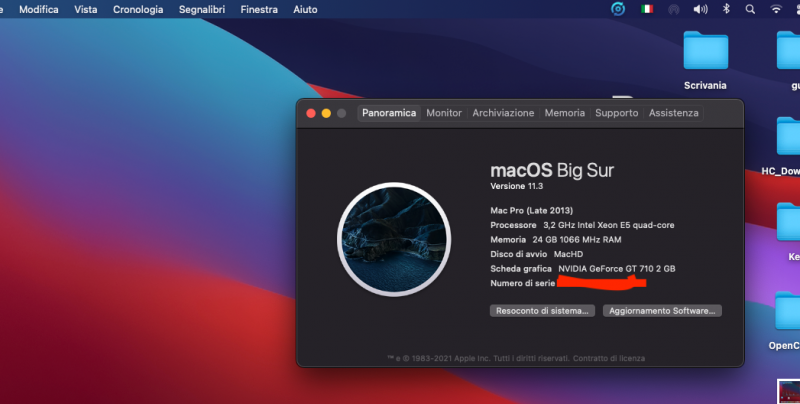Image resolution: width=800 pixels, height=404 pixels.
Task: Click the NVIDIA GeForce GT 710 text
Action: click(616, 268)
